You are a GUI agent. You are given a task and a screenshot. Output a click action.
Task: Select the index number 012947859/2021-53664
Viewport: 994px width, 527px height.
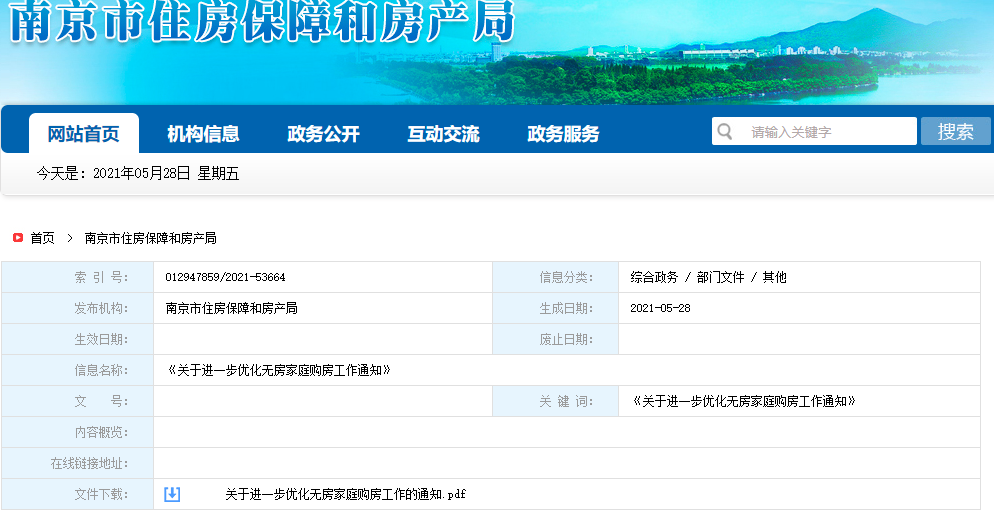coord(225,277)
